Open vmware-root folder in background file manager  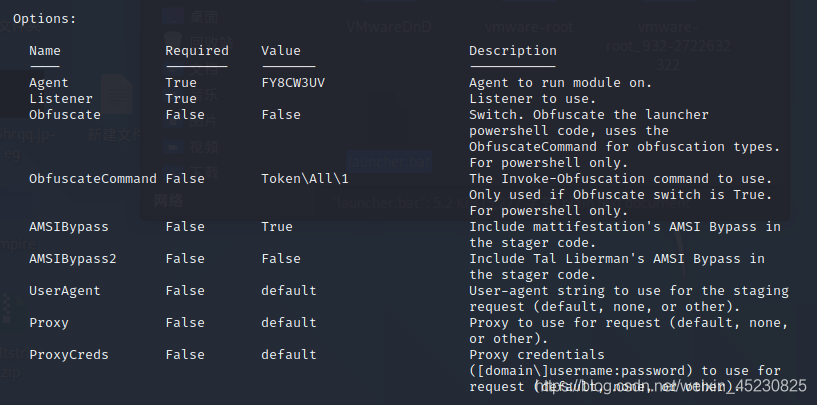click(x=529, y=27)
